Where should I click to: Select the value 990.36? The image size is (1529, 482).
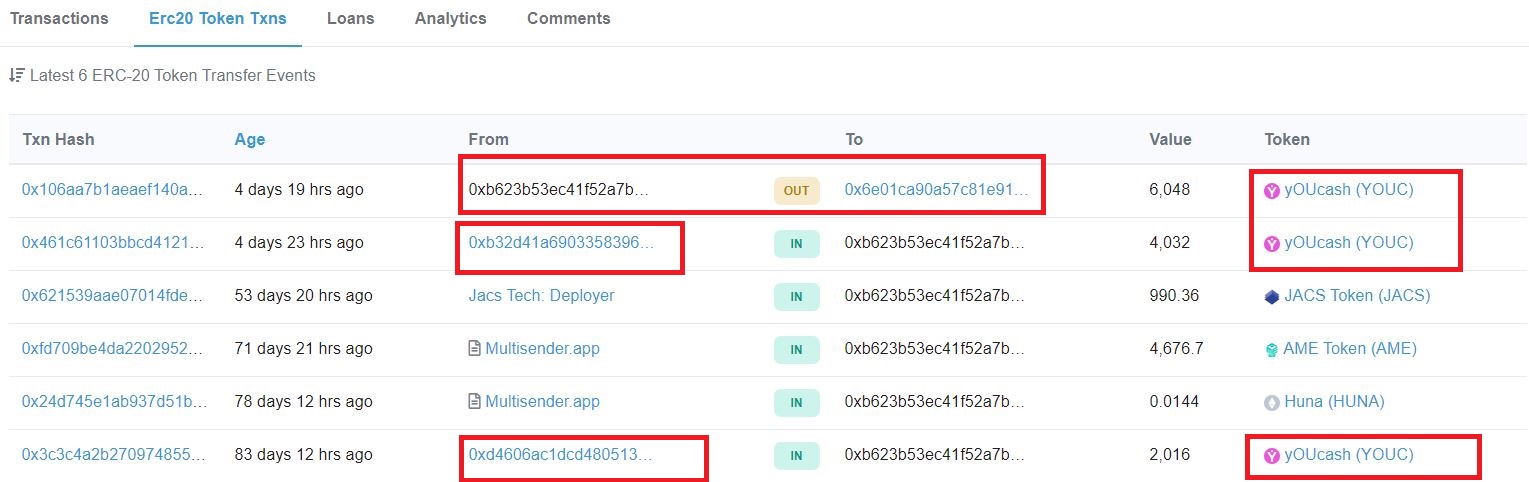pos(1173,295)
